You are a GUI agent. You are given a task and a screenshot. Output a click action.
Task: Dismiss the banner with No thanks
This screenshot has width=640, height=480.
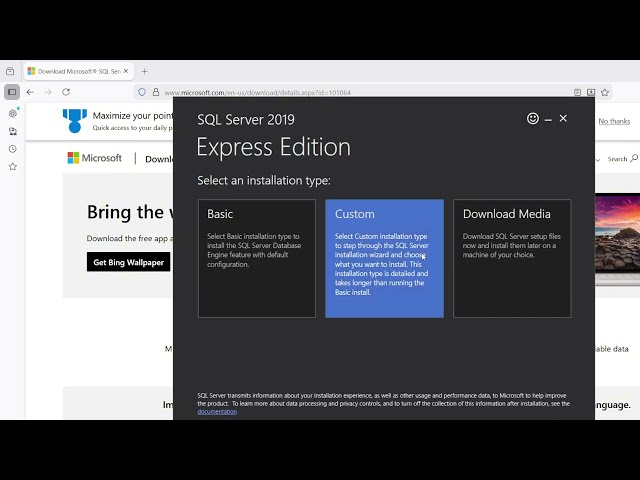click(614, 121)
